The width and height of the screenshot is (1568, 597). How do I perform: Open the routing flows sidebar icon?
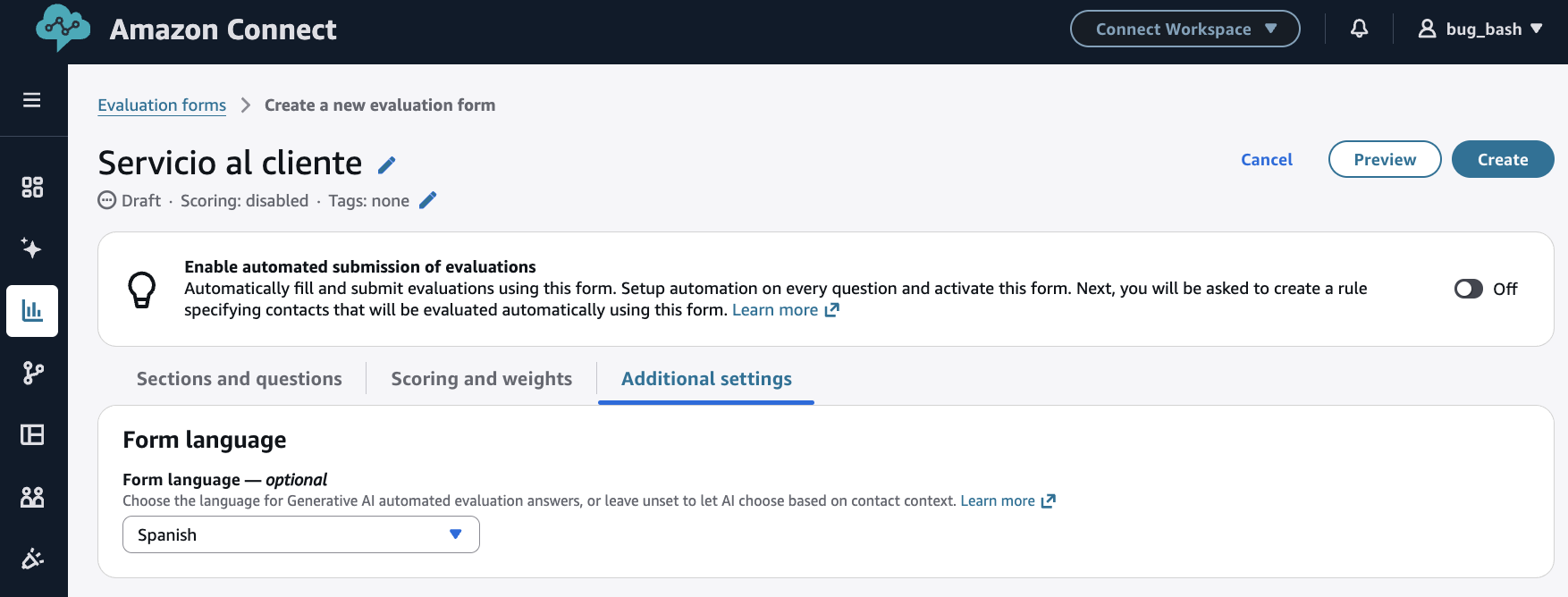(x=32, y=373)
